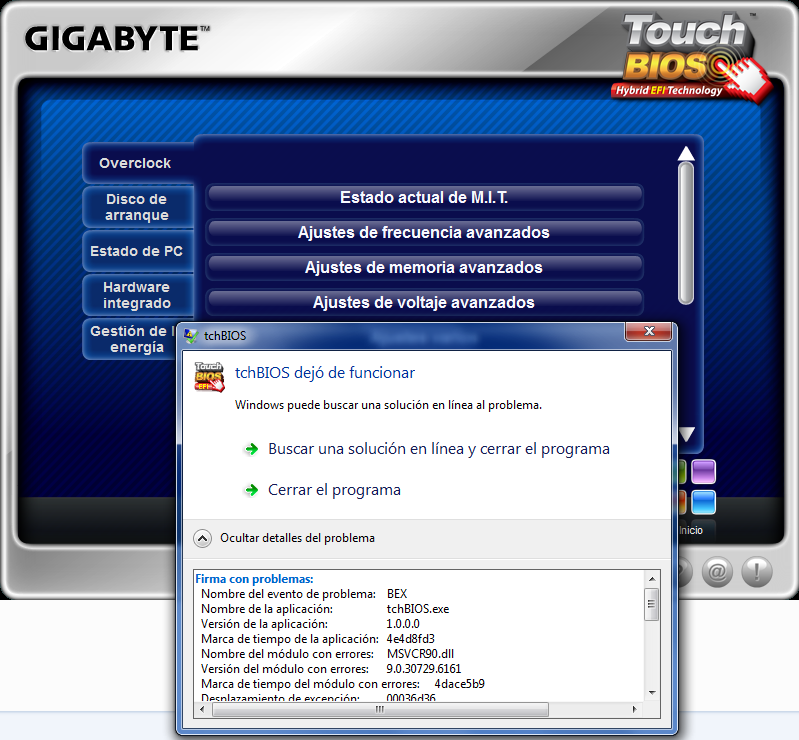The height and width of the screenshot is (740, 799).
Task: Choose Cerrar el programa option
Action: click(334, 490)
